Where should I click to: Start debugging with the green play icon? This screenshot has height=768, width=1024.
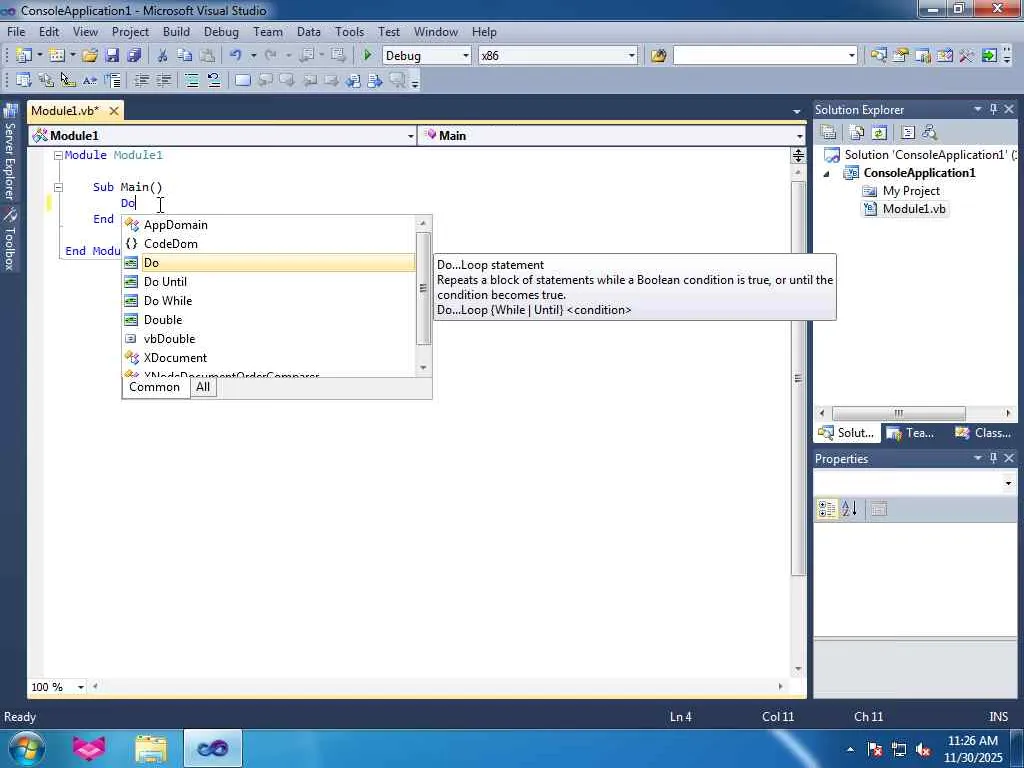367,56
